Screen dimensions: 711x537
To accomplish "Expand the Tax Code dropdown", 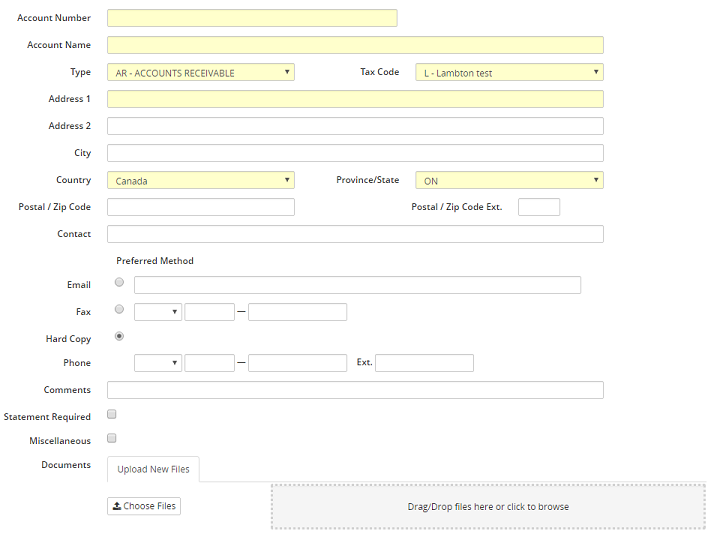I will 509,72.
